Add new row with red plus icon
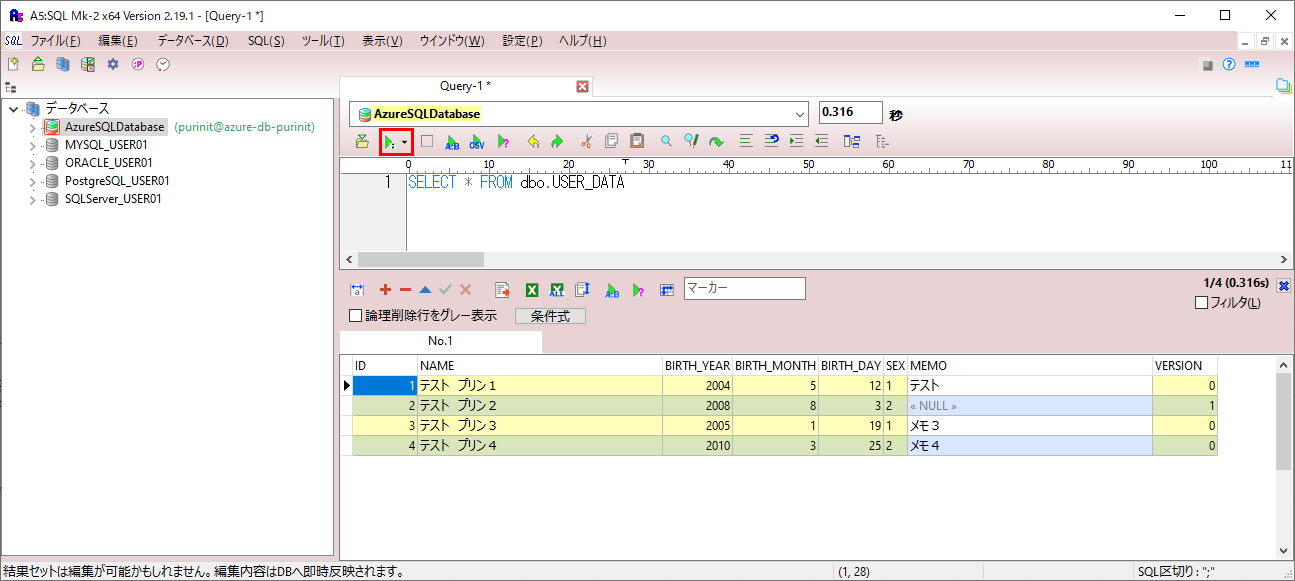This screenshot has height=581, width=1295. click(385, 290)
